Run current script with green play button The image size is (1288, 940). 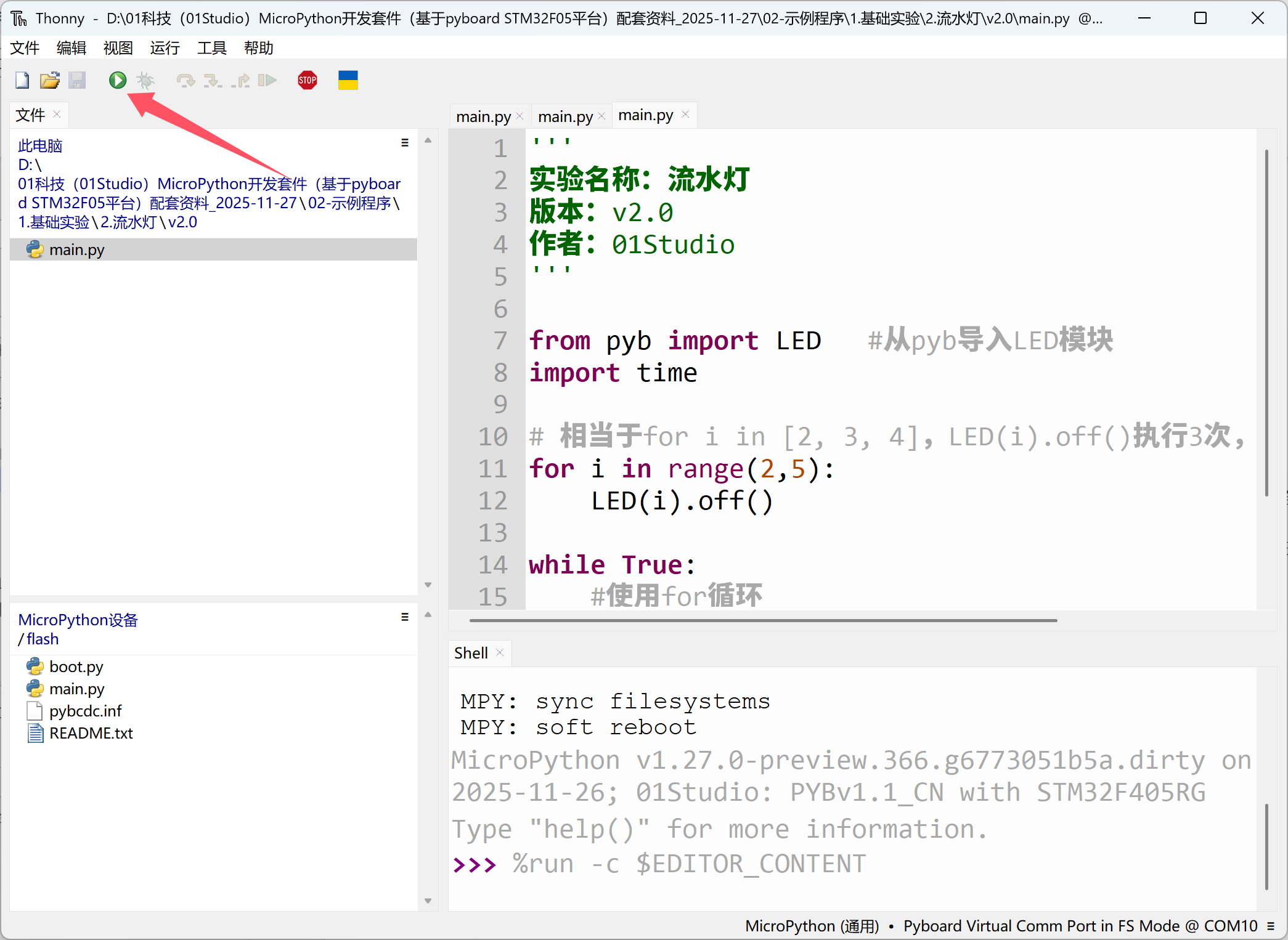tap(118, 80)
